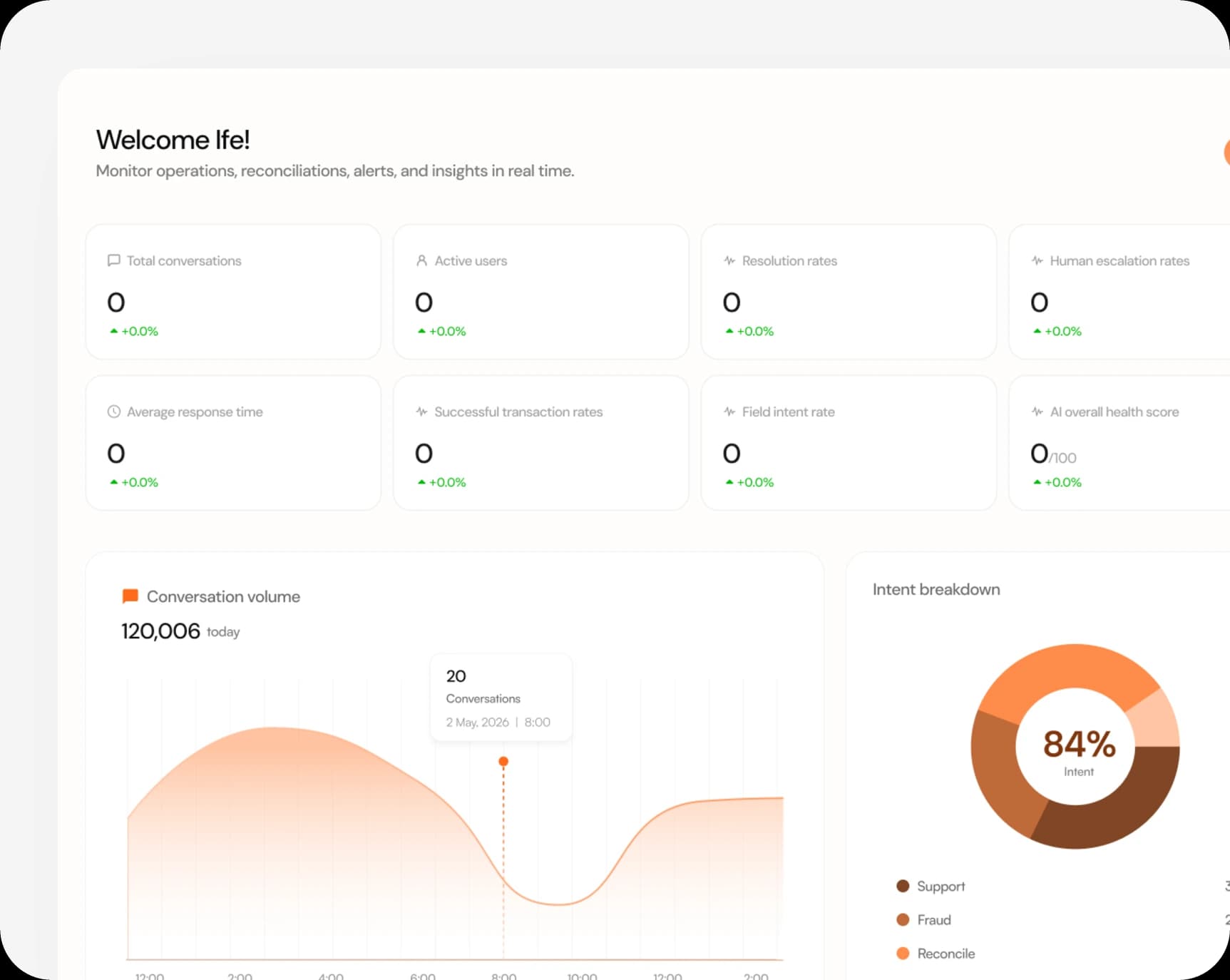Click the Support legend color dot
The height and width of the screenshot is (980, 1230).
click(903, 886)
